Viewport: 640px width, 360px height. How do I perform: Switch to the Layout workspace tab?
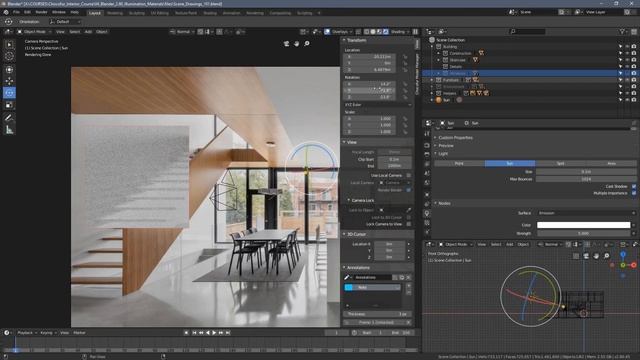click(95, 13)
